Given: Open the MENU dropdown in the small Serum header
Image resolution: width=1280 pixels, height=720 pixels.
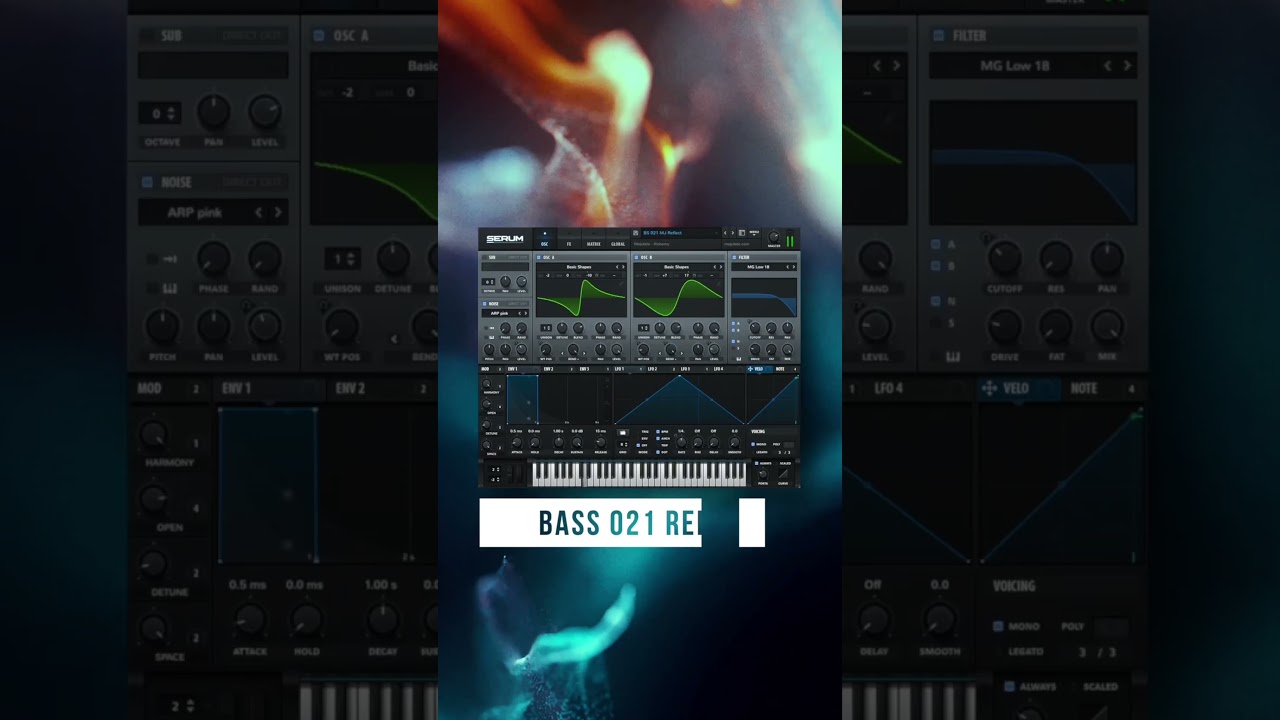Looking at the screenshot, I should (x=754, y=232).
